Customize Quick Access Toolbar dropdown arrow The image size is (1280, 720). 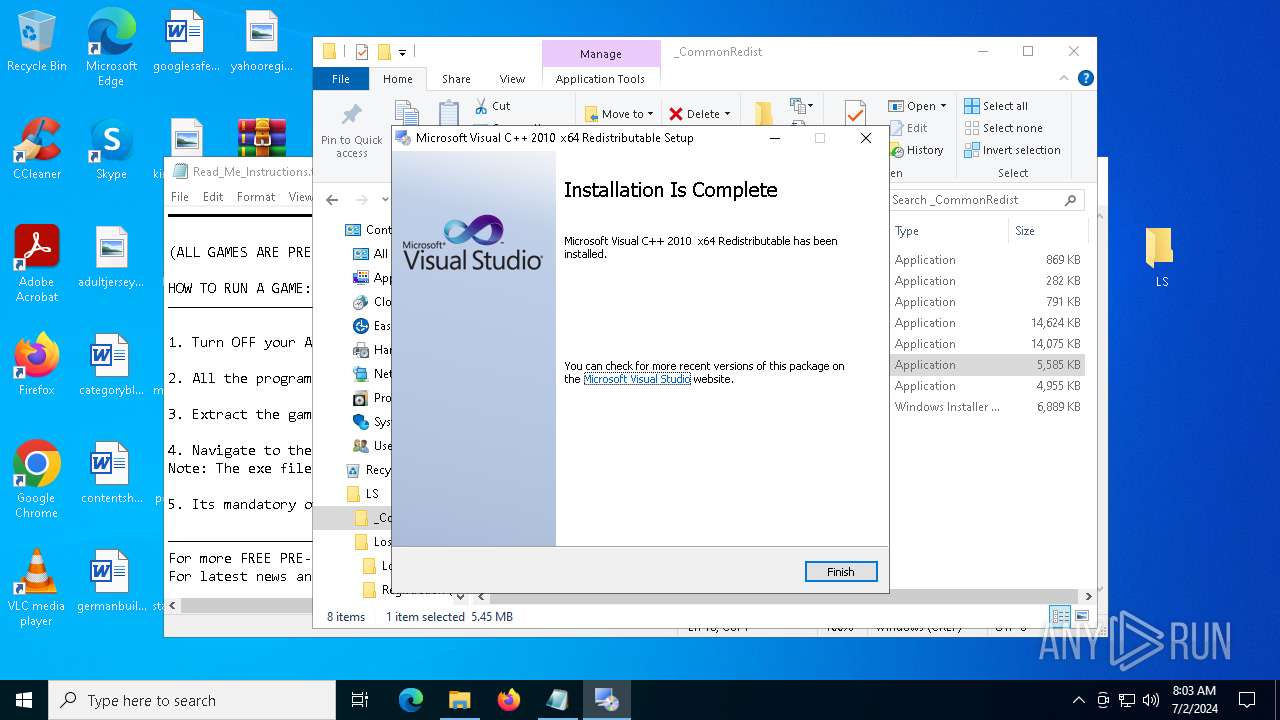click(403, 52)
